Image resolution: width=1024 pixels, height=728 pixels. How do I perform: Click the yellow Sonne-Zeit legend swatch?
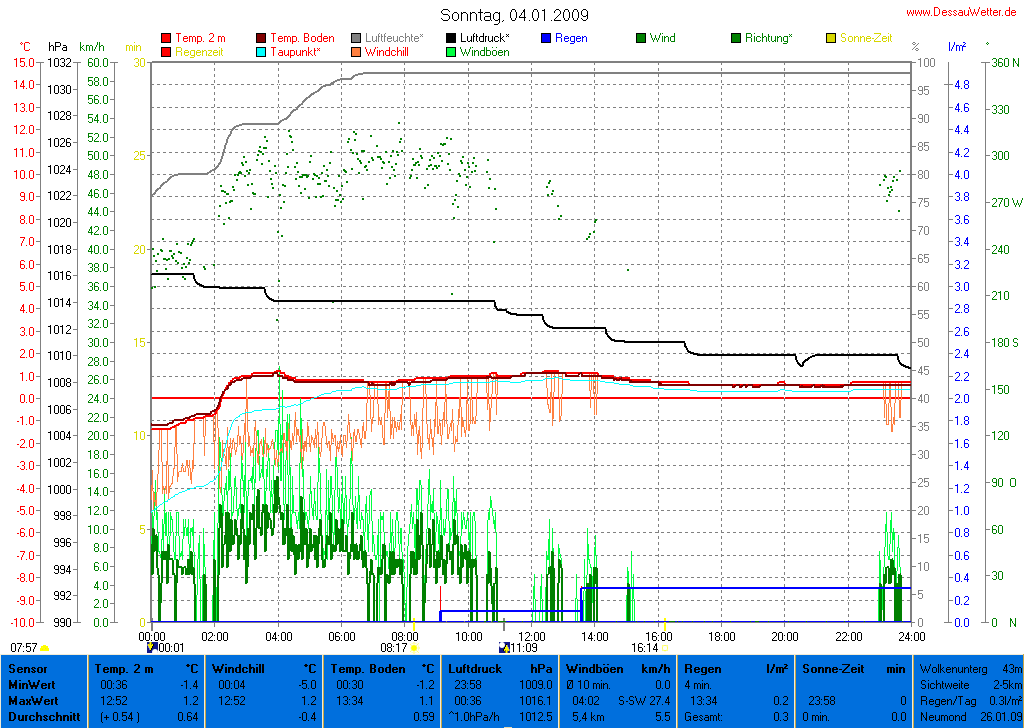pyautogui.click(x=831, y=39)
